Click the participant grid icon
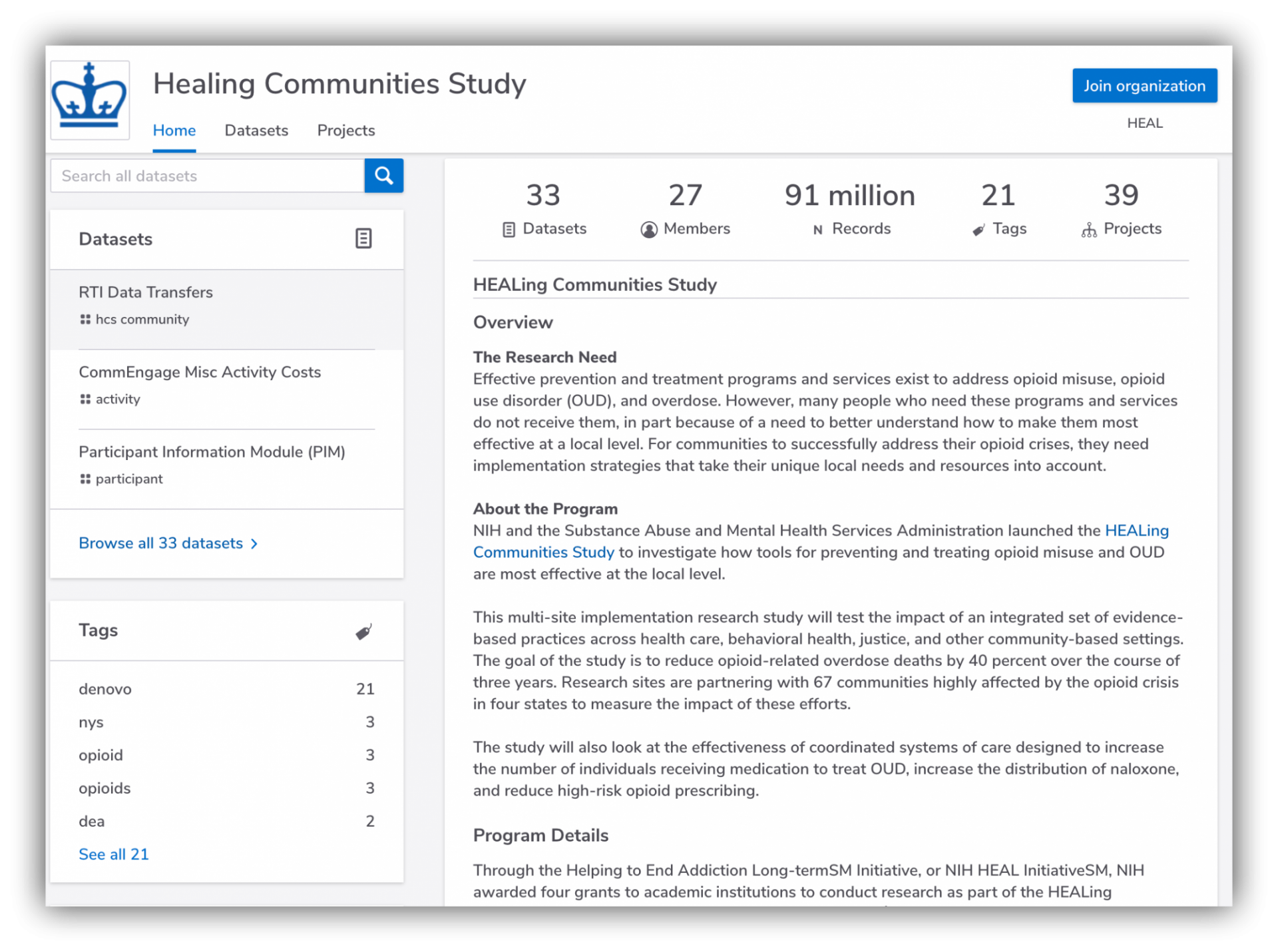Screen dimensions: 1278x952 click(x=85, y=479)
